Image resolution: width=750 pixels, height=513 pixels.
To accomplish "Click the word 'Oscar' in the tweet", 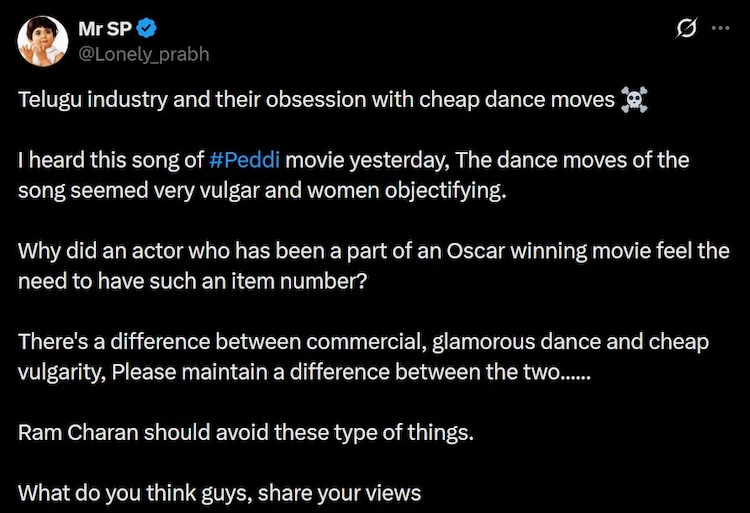I will click(475, 251).
